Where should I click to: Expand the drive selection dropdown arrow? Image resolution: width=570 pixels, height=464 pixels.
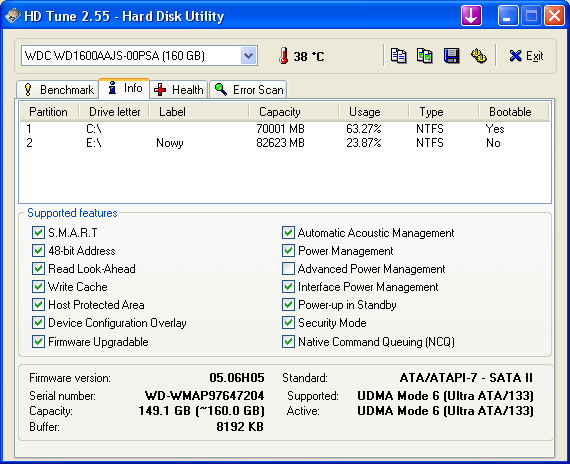(249, 56)
